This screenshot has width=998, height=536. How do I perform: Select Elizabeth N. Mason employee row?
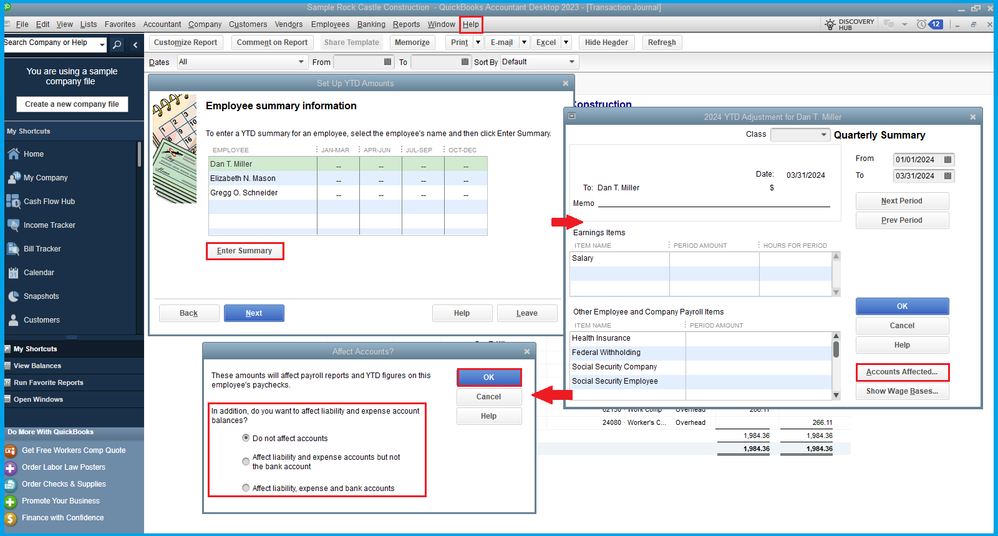pyautogui.click(x=348, y=178)
